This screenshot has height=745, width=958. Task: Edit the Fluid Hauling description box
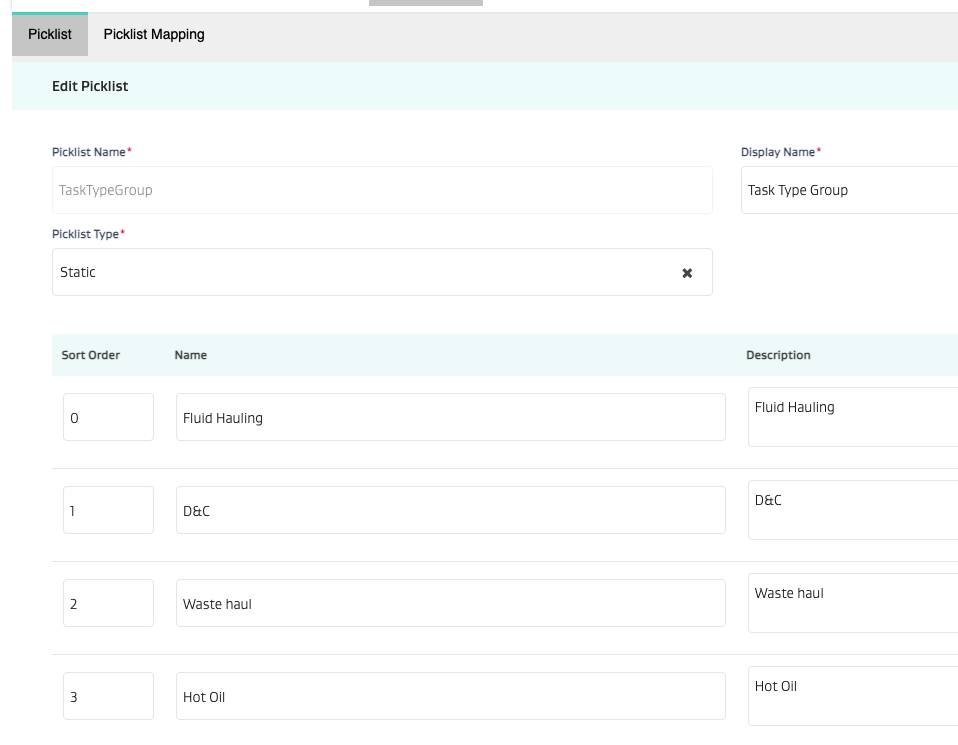[x=852, y=418]
